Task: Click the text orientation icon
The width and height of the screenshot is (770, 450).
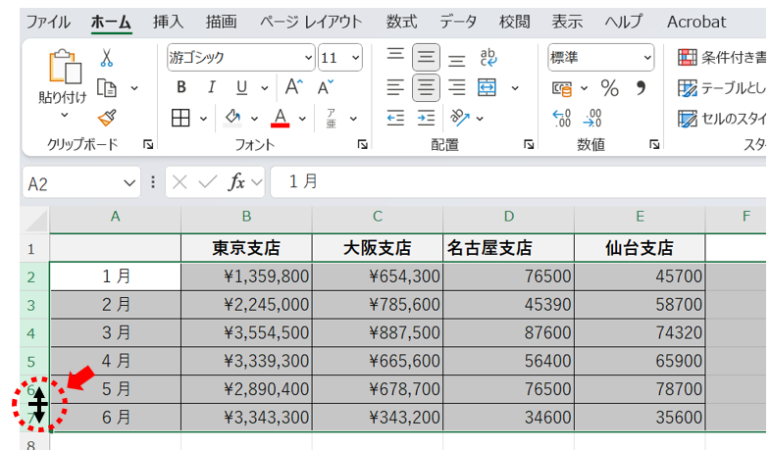Action: pyautogui.click(x=460, y=118)
